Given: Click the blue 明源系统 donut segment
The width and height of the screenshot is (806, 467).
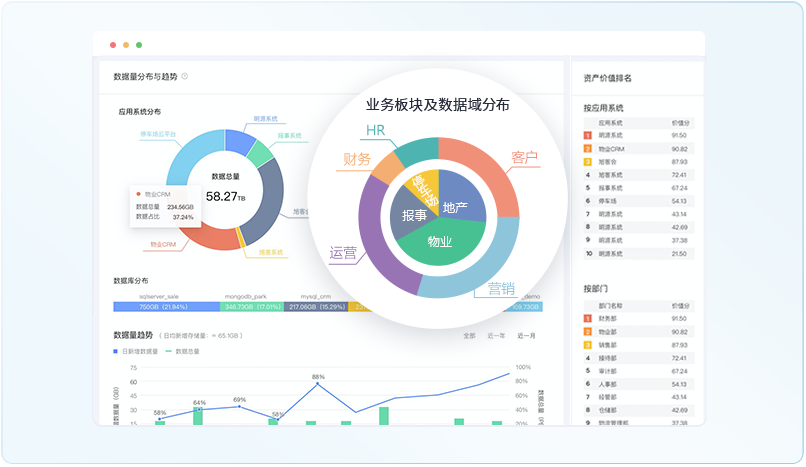Looking at the screenshot, I should (x=240, y=140).
